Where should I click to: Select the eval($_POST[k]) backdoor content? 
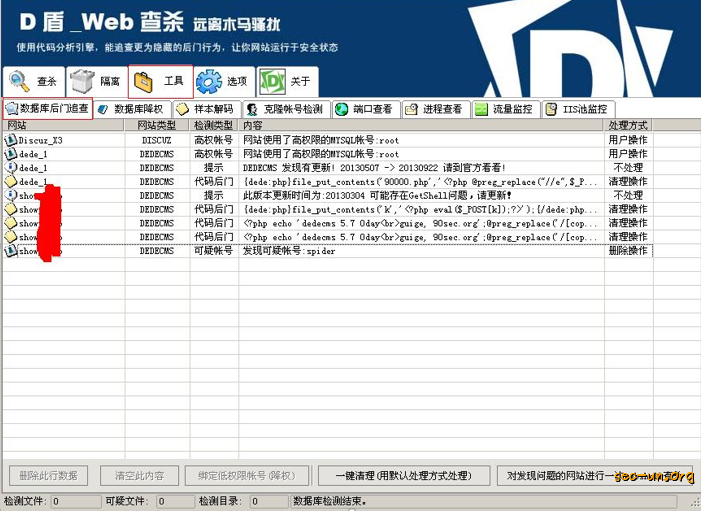[x=420, y=210]
